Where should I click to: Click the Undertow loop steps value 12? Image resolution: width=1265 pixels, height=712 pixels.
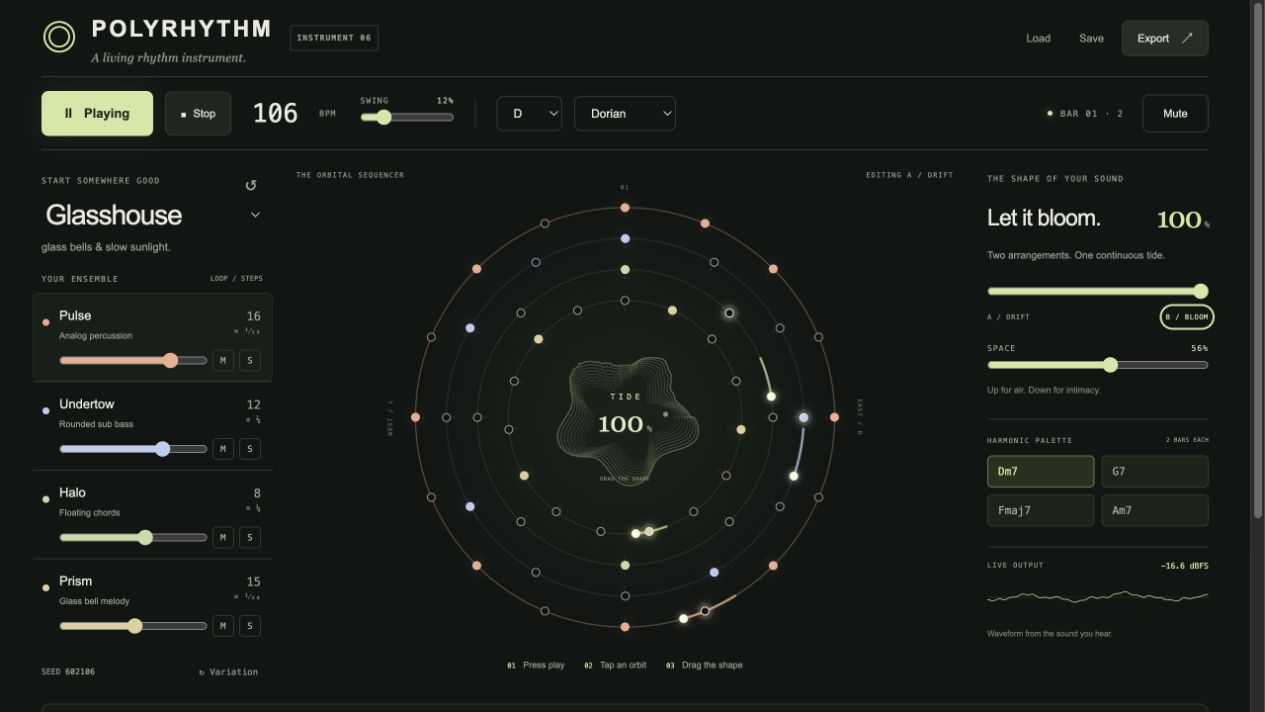[253, 405]
